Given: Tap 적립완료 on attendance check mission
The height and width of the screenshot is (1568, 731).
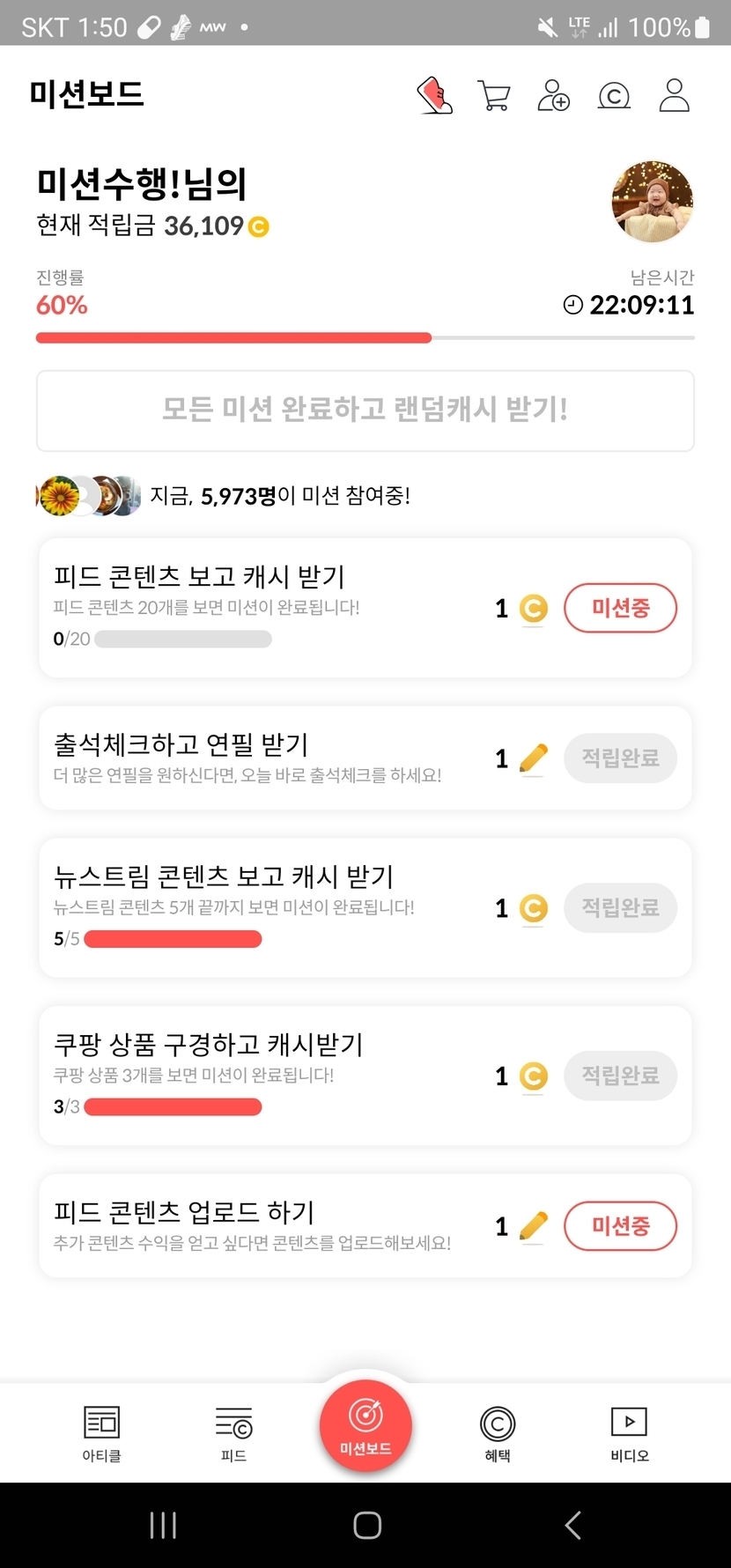Looking at the screenshot, I should pos(620,758).
